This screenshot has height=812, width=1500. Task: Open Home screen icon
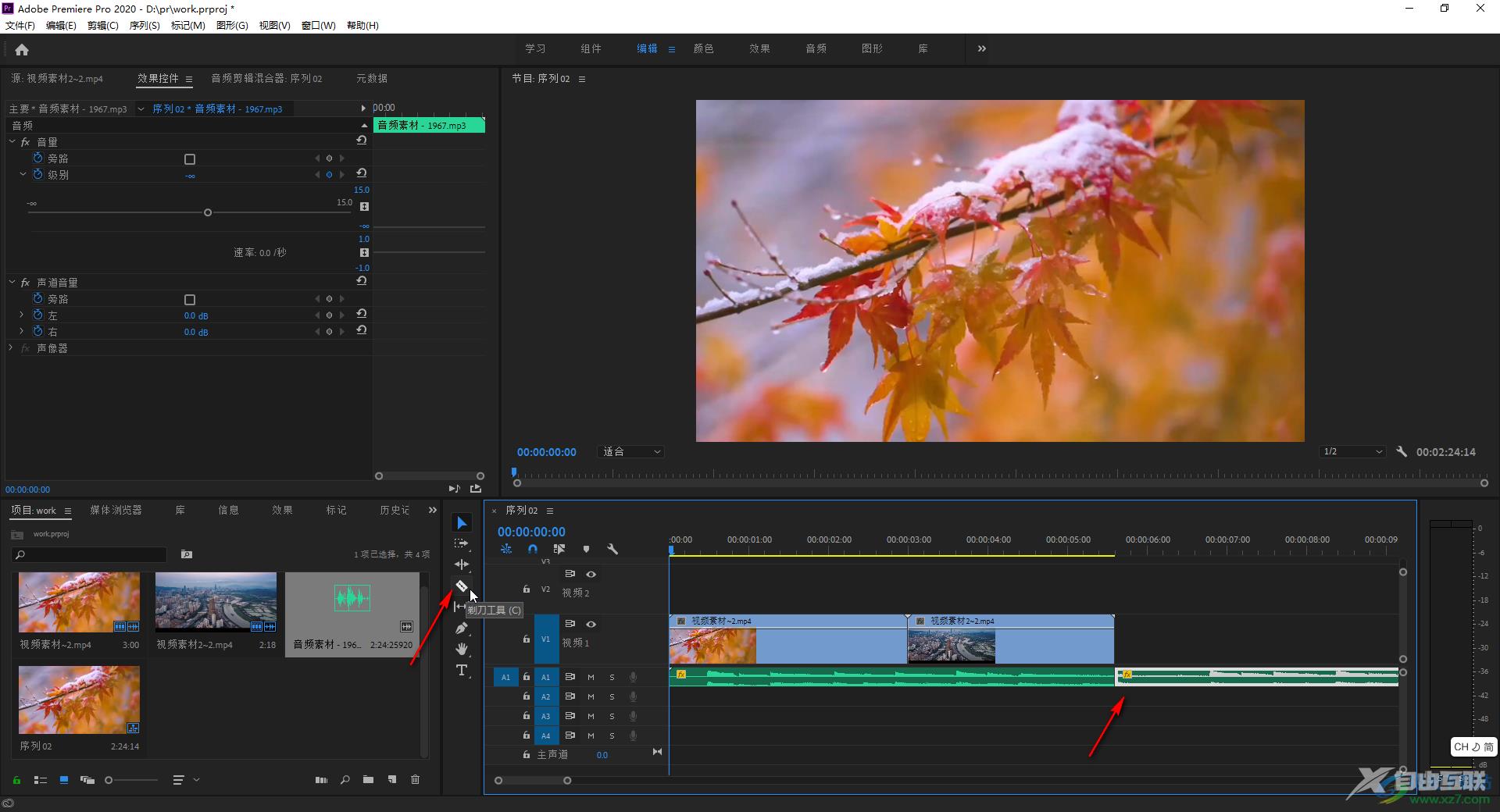click(22, 50)
